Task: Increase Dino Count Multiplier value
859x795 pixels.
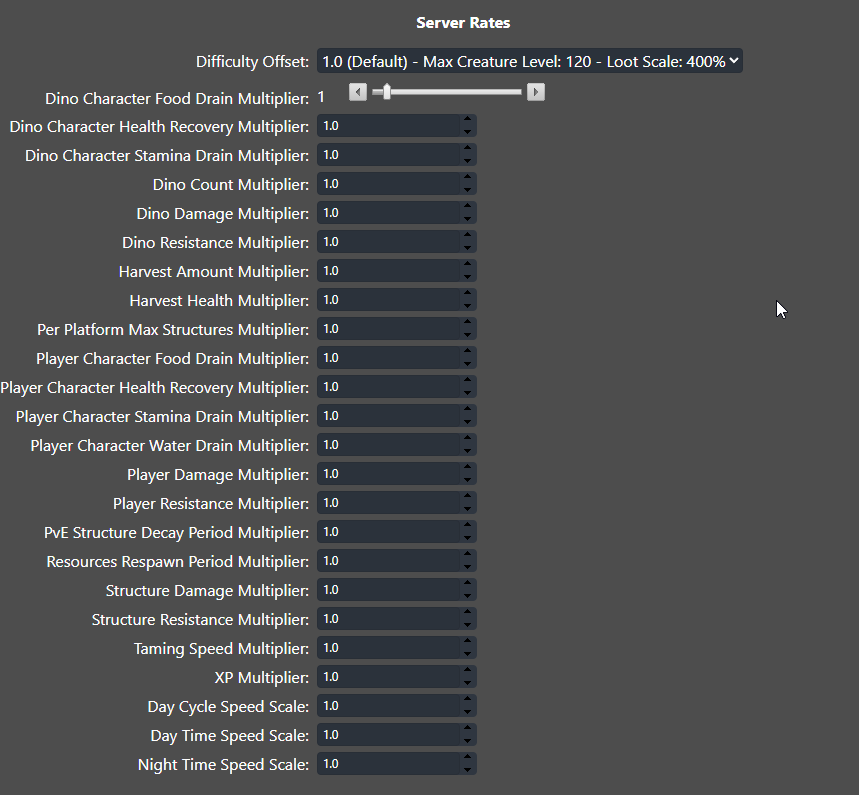Action: [467, 179]
